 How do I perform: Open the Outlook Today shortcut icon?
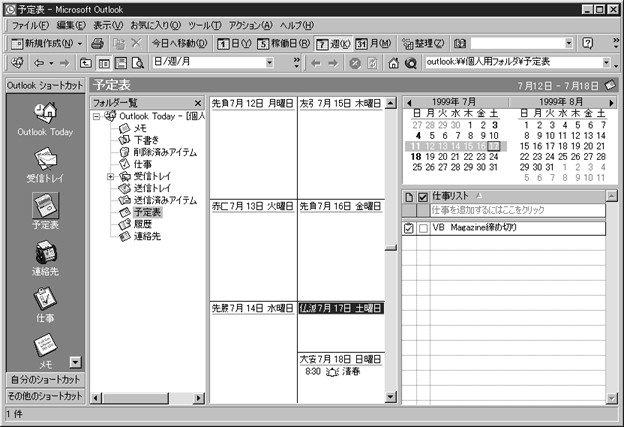[43, 112]
